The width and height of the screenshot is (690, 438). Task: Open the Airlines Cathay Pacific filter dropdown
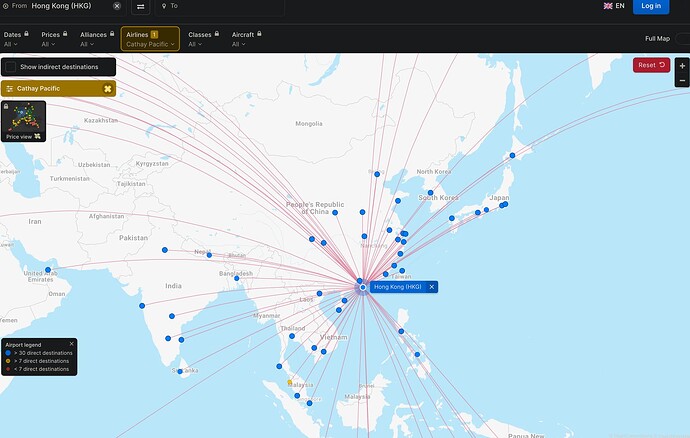(x=150, y=39)
